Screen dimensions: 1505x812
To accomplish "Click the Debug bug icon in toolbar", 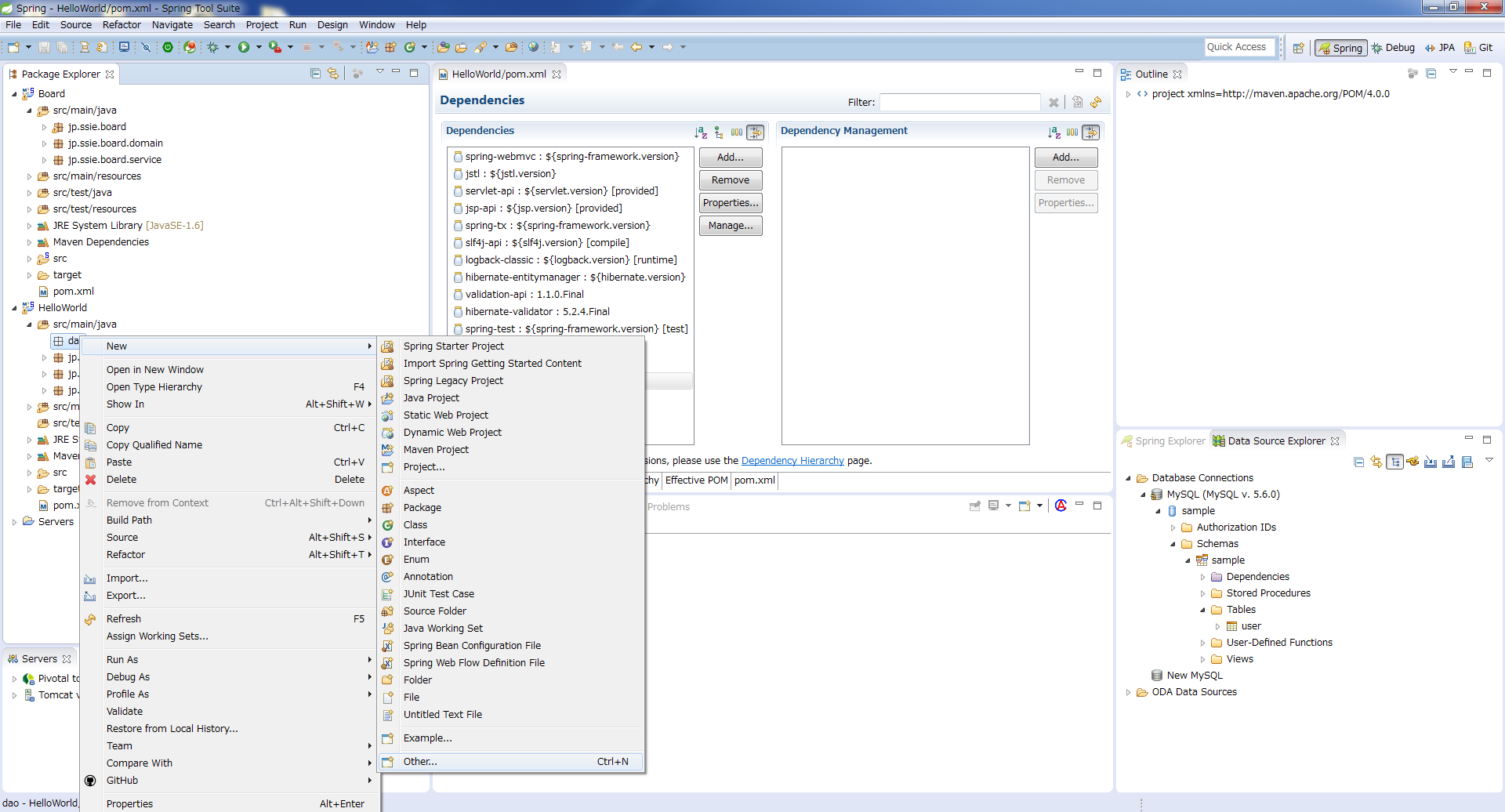I will [x=213, y=47].
